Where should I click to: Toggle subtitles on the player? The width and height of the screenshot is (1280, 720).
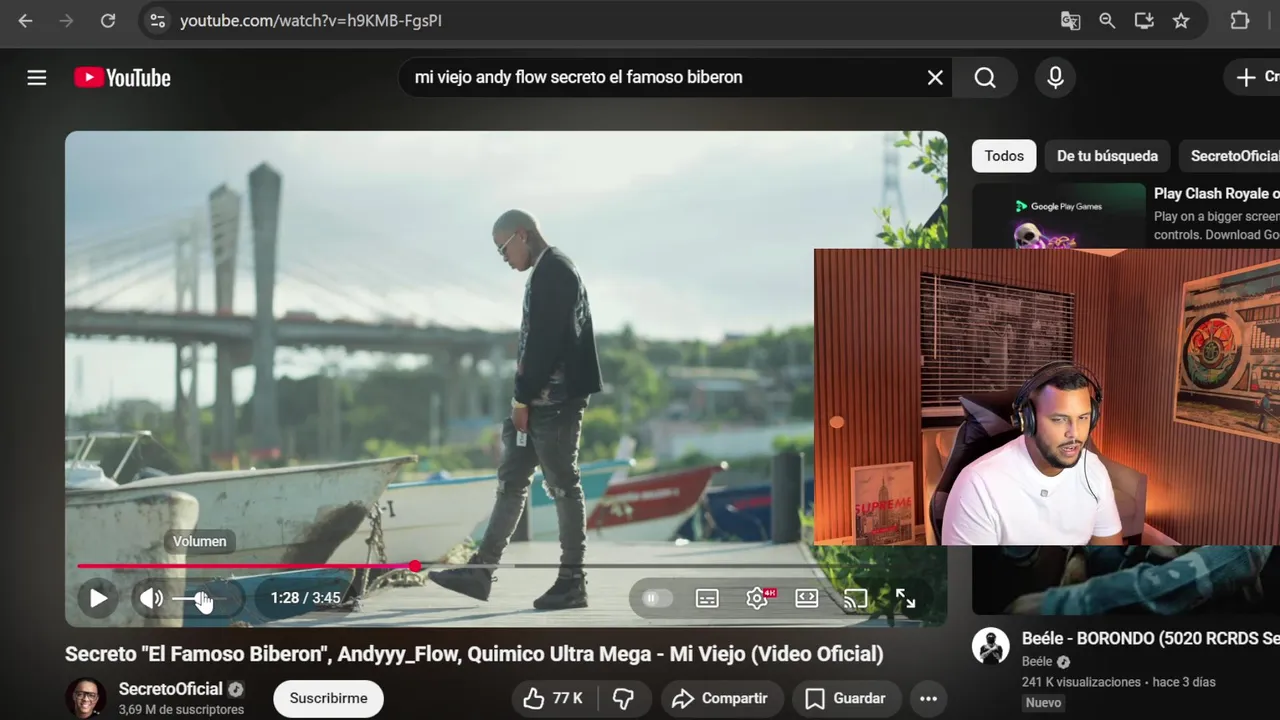point(707,598)
